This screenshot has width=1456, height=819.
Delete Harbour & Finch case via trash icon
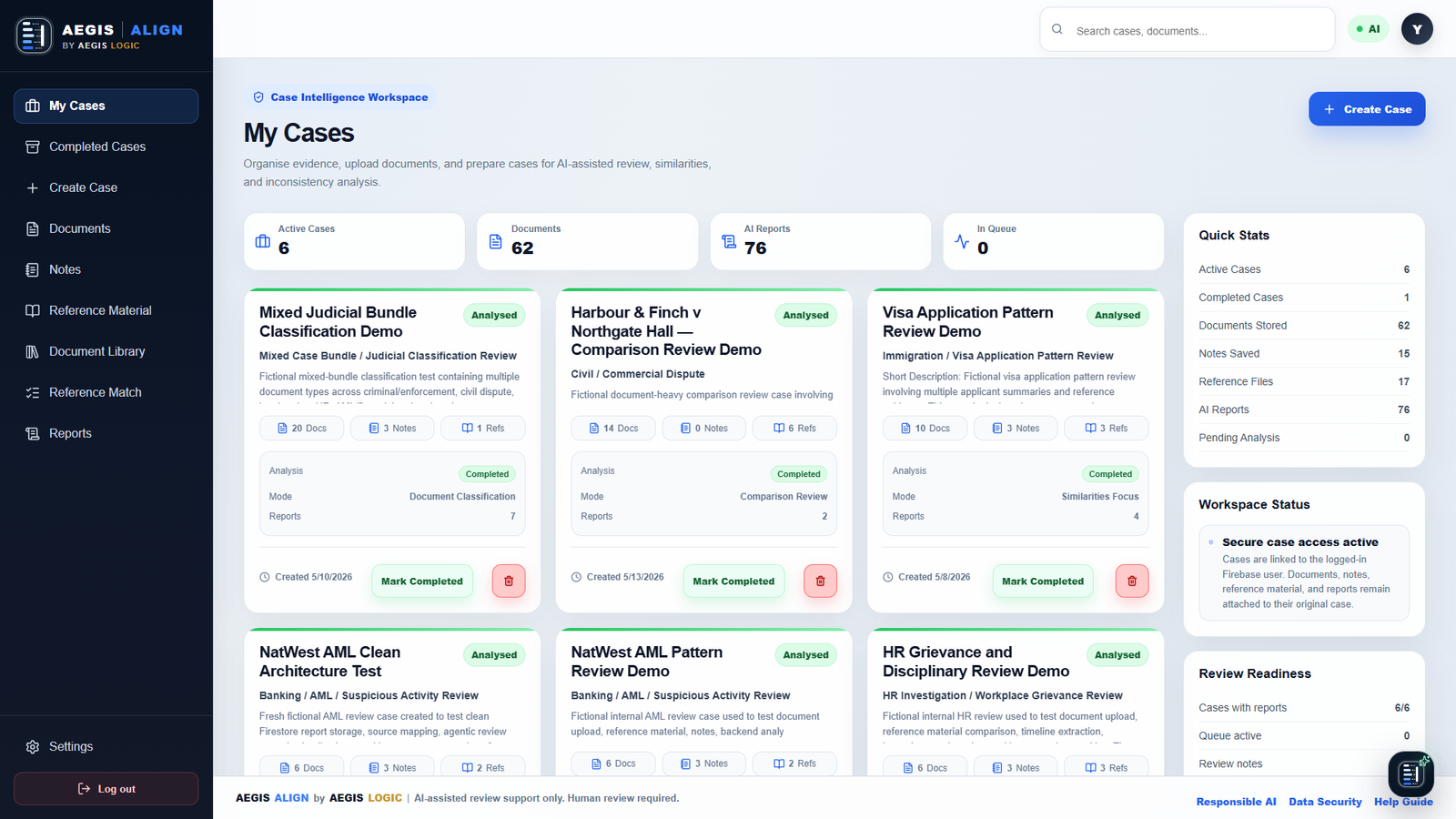[820, 581]
